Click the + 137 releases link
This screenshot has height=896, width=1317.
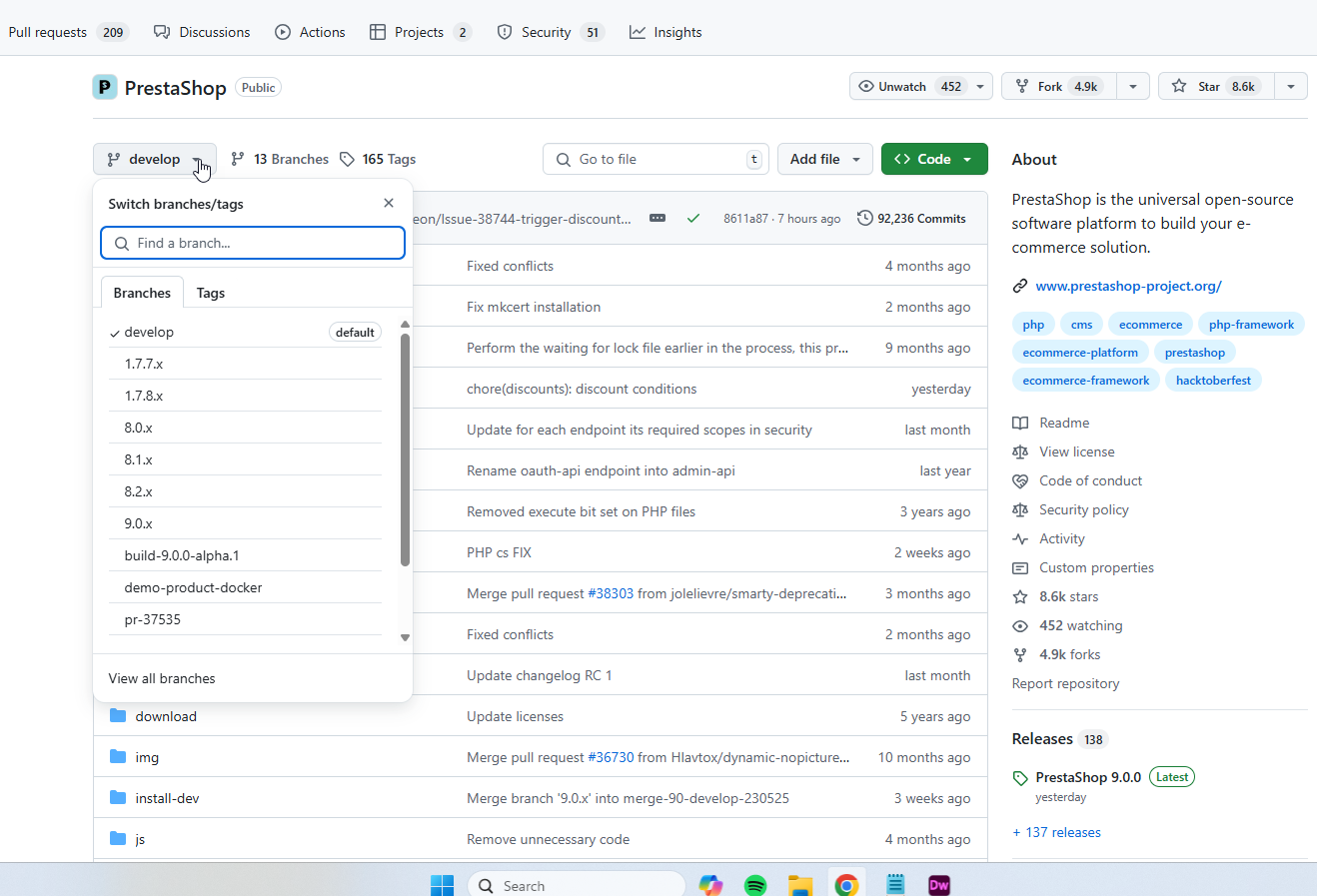[1056, 832]
